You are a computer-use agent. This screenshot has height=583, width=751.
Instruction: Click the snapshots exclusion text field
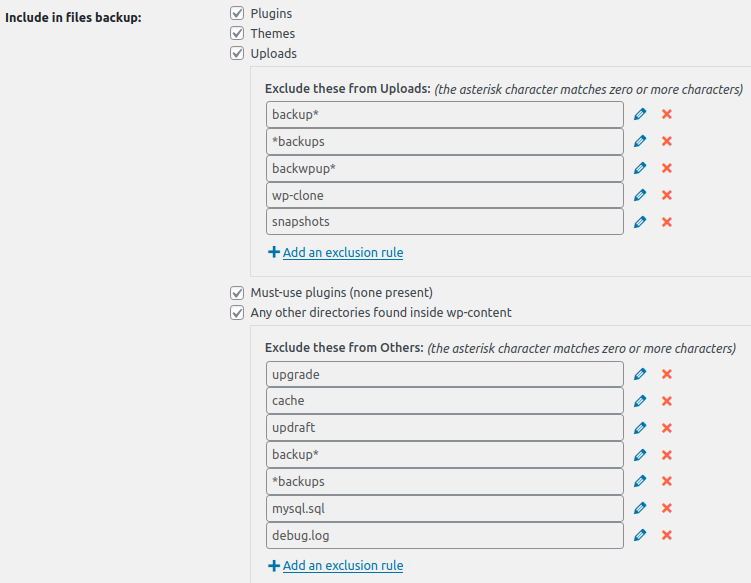(445, 222)
